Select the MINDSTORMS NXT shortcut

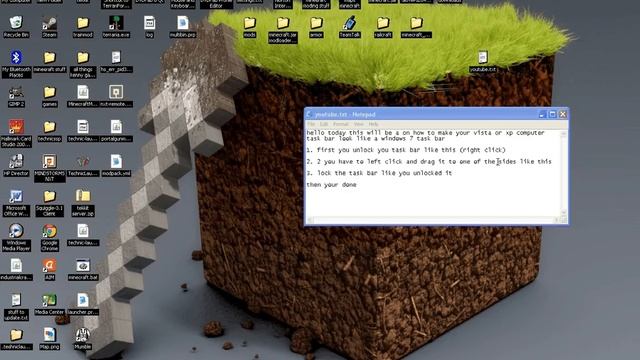(49, 168)
